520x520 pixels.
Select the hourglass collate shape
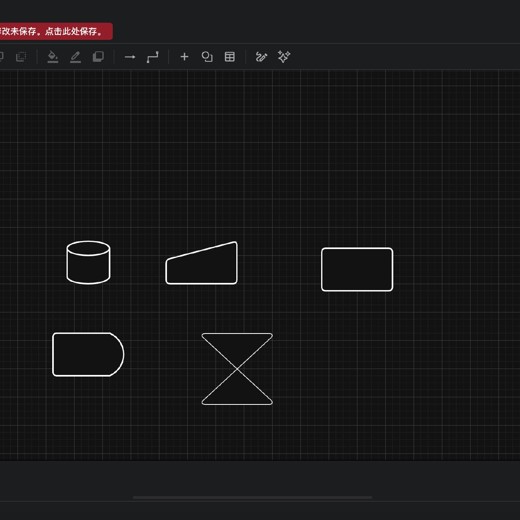[237, 369]
